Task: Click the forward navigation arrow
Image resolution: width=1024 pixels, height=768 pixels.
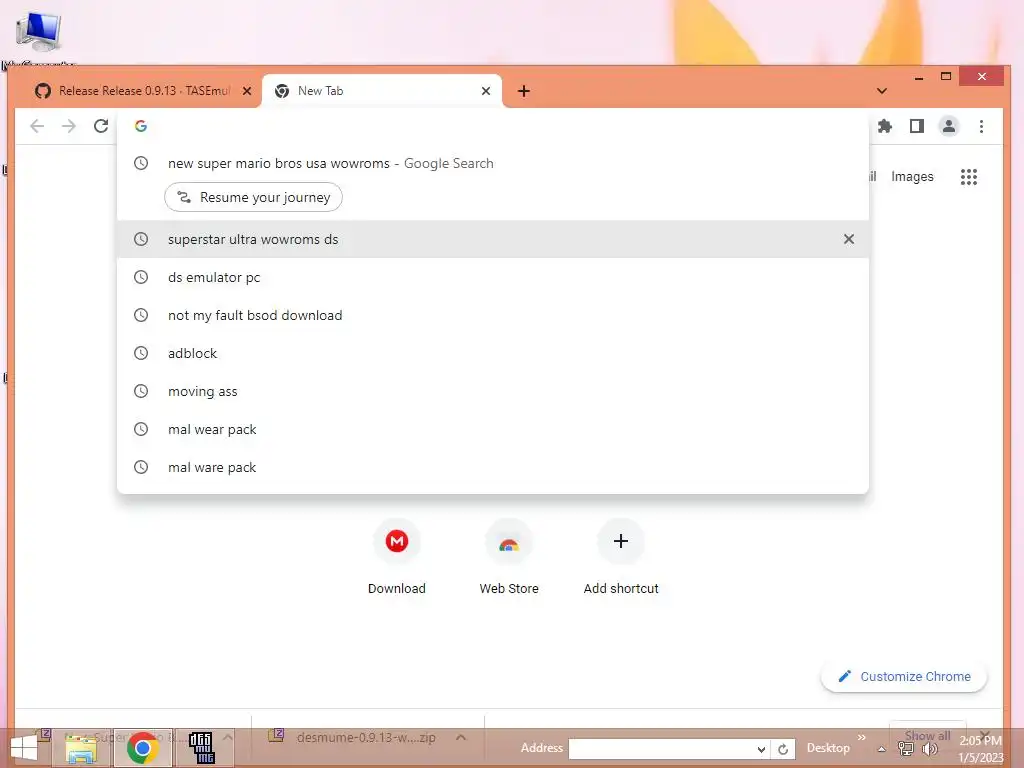Action: point(69,126)
